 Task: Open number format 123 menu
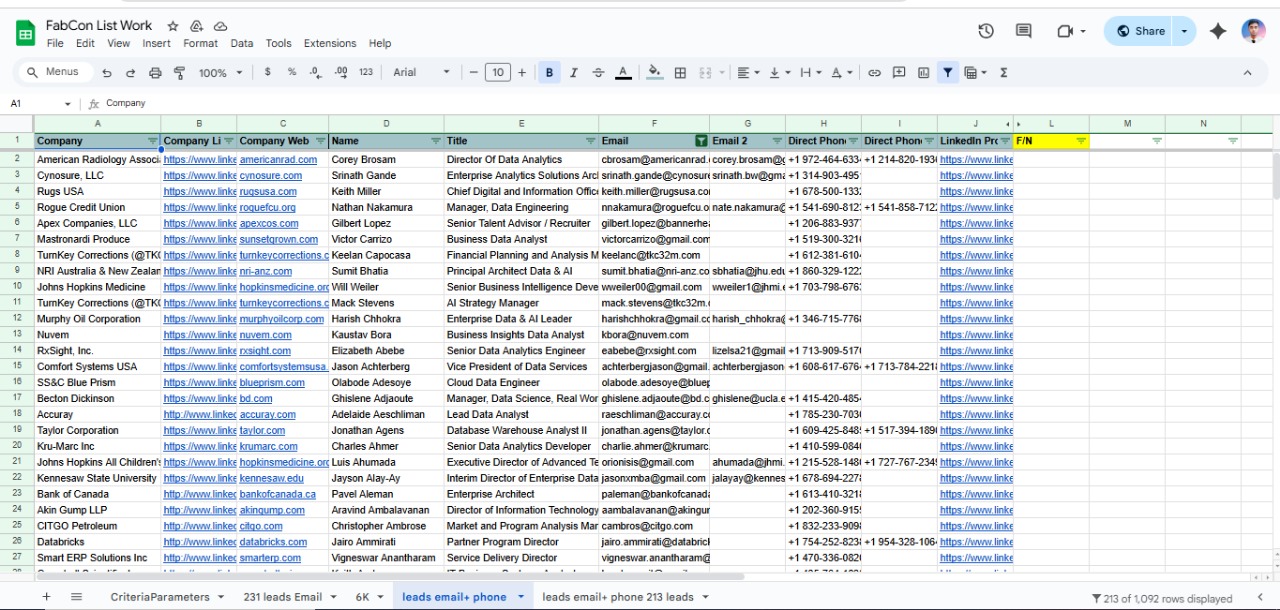coord(366,72)
